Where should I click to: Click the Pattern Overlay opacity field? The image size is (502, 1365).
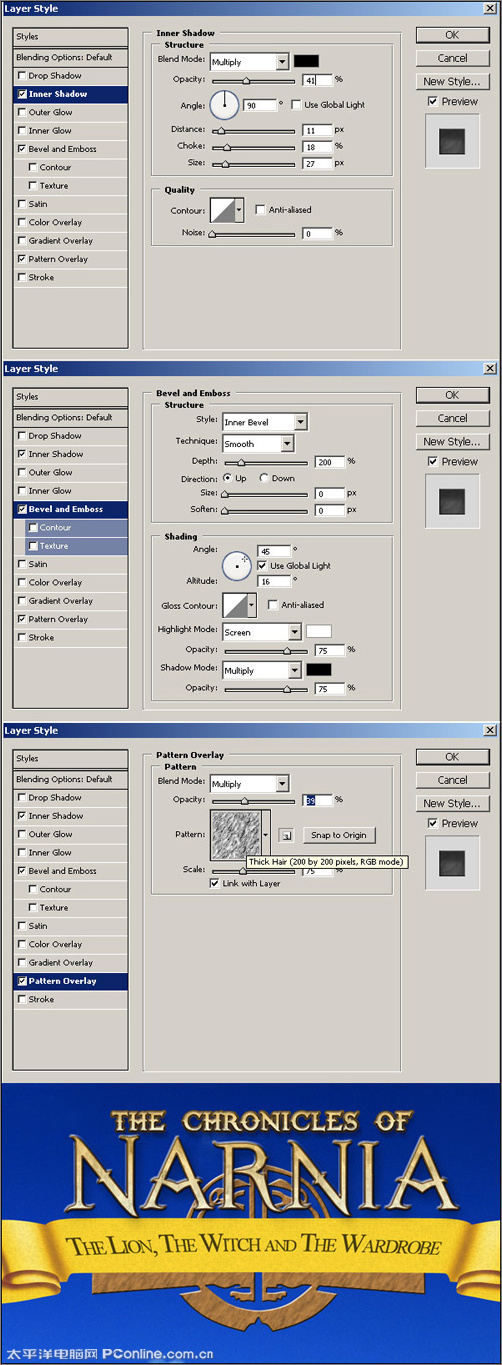[317, 800]
